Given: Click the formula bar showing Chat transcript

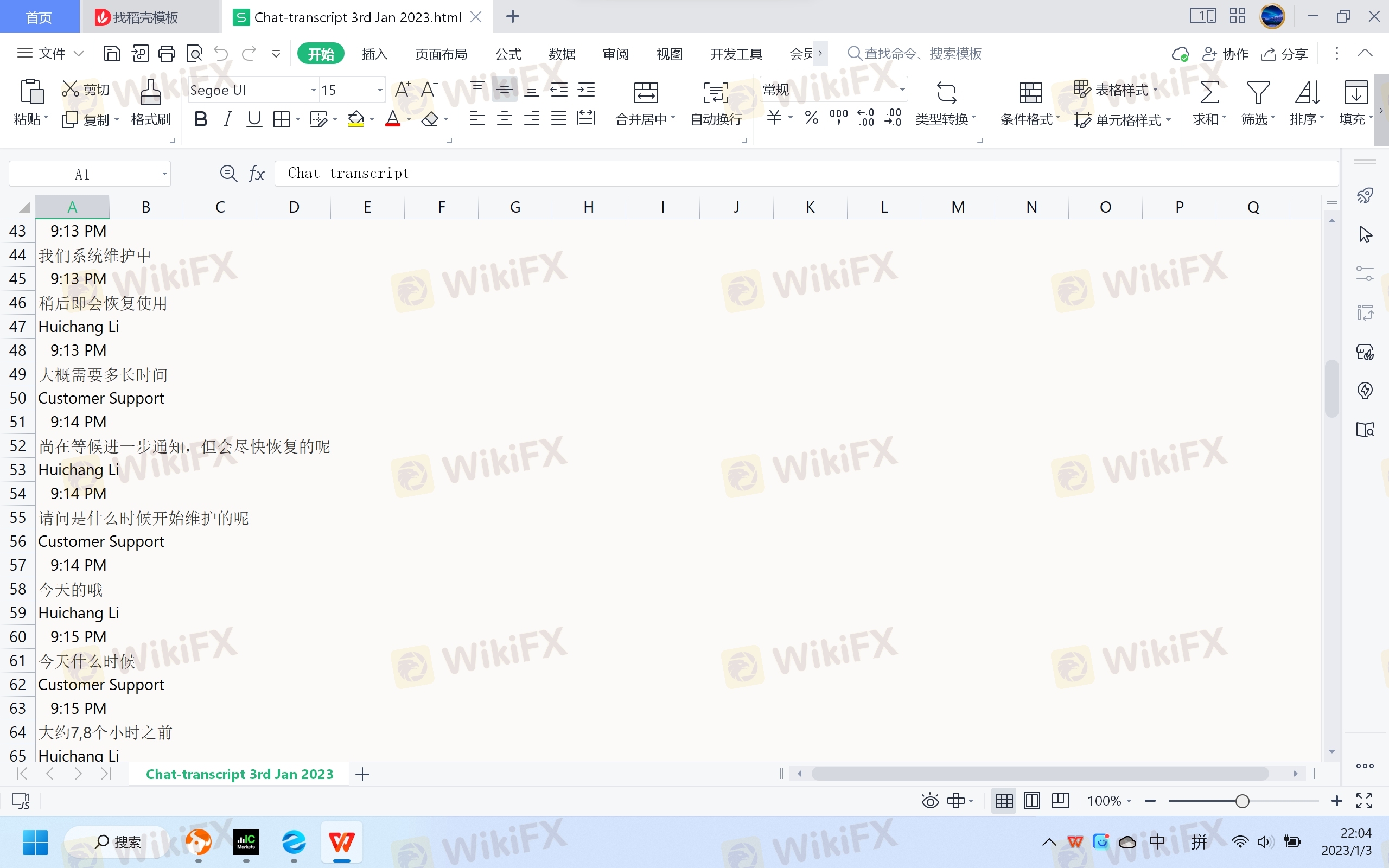Looking at the screenshot, I should click(x=806, y=174).
